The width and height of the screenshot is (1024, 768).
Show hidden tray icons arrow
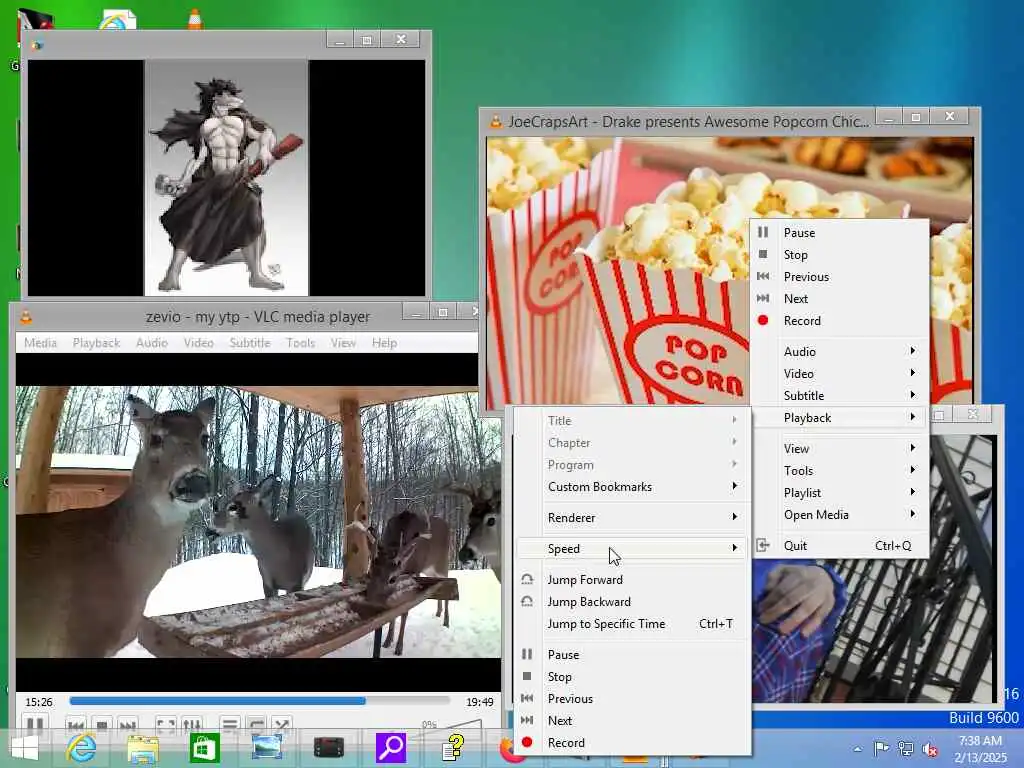(x=857, y=749)
